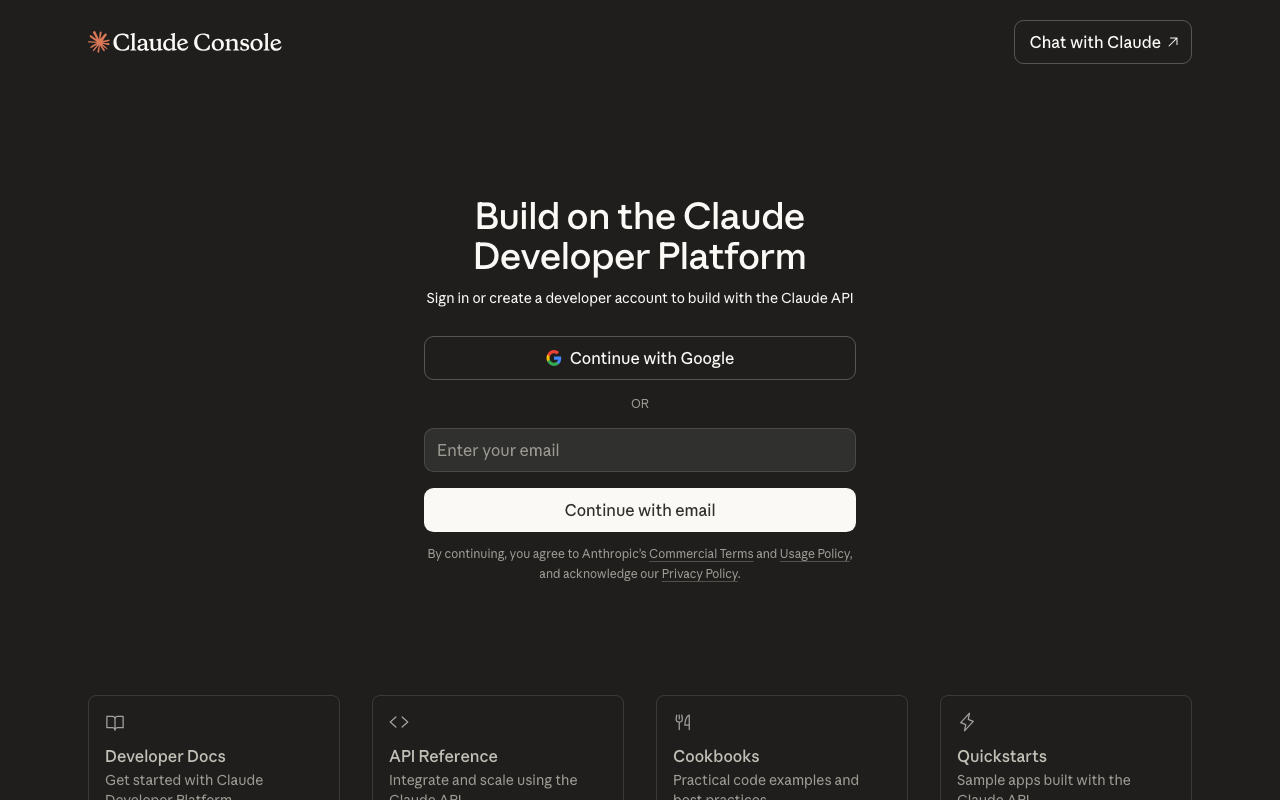
Task: Click the Claude Console wordmark
Action: pos(197,42)
